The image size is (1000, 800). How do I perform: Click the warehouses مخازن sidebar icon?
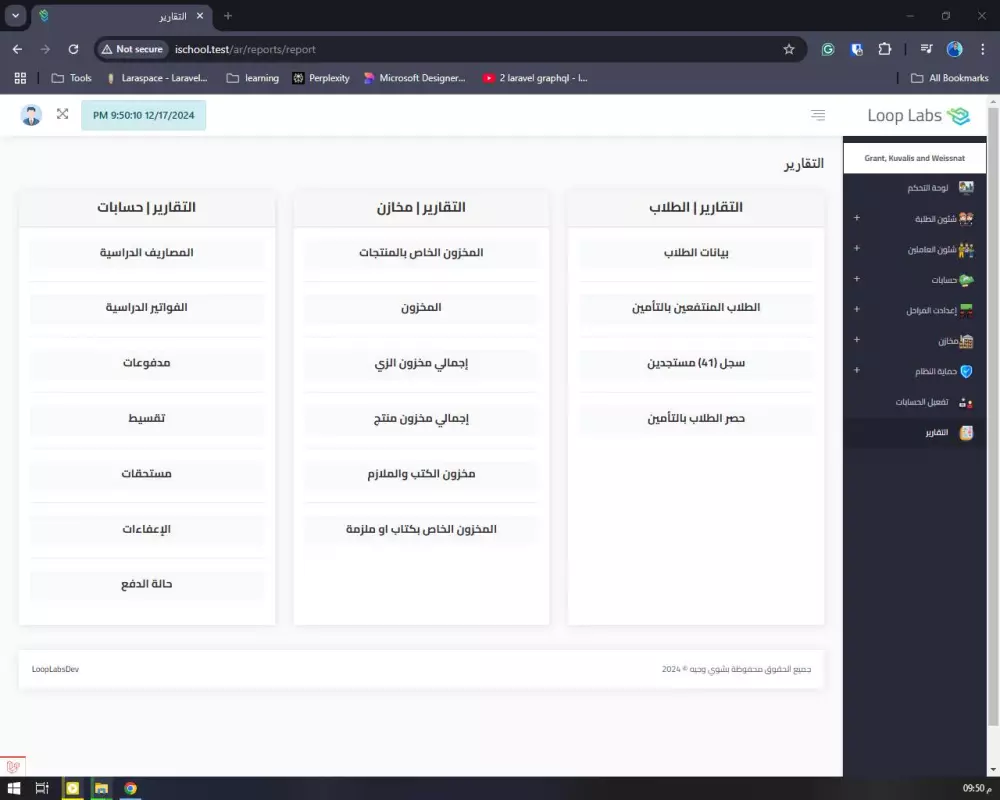point(965,340)
